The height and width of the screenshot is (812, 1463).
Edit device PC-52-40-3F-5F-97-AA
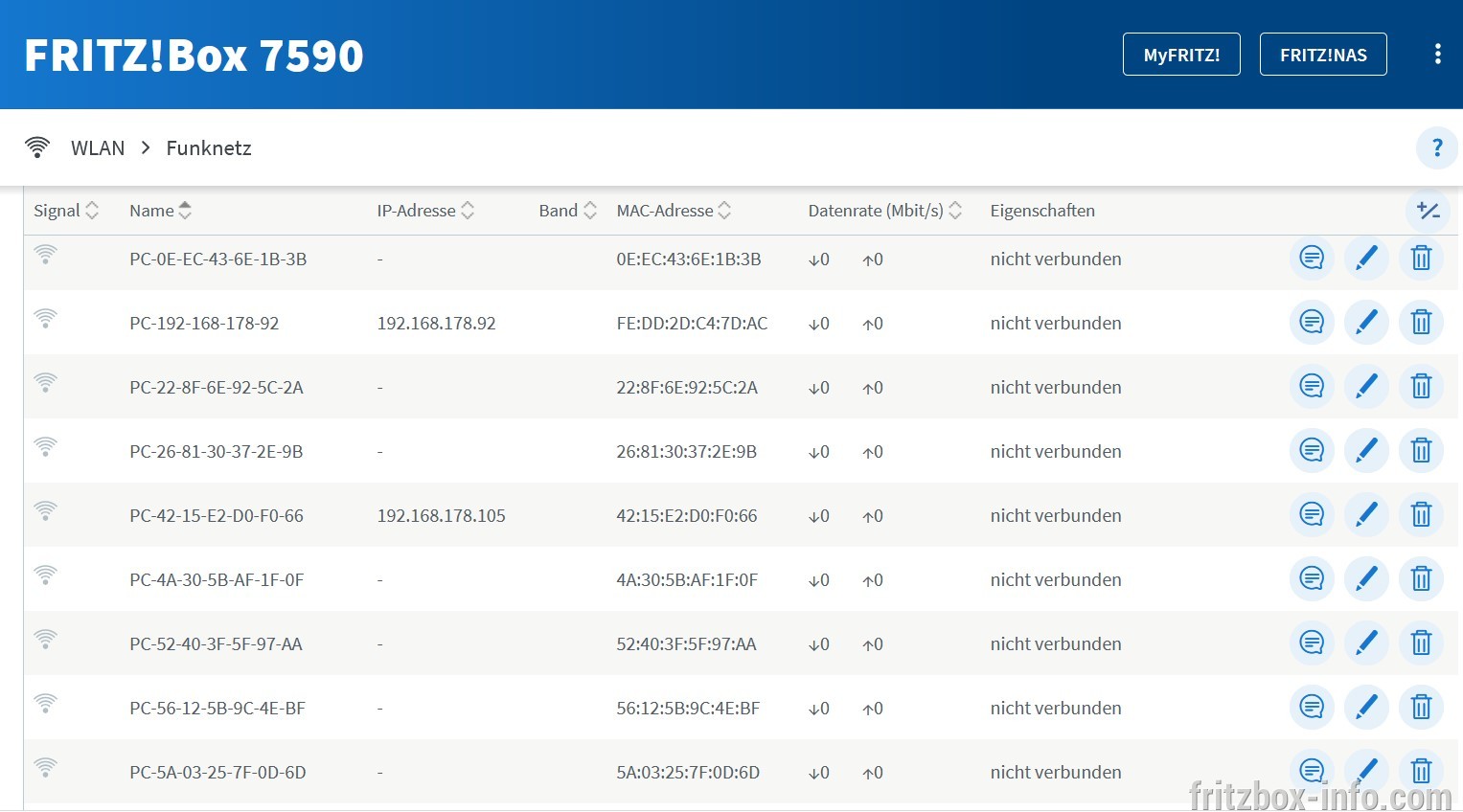pyautogui.click(x=1366, y=643)
